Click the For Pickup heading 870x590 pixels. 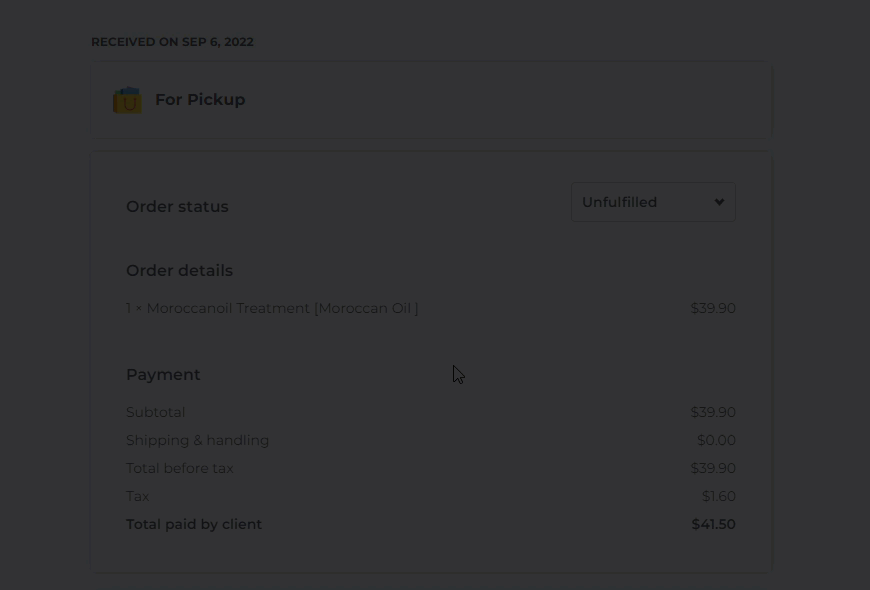click(x=200, y=99)
